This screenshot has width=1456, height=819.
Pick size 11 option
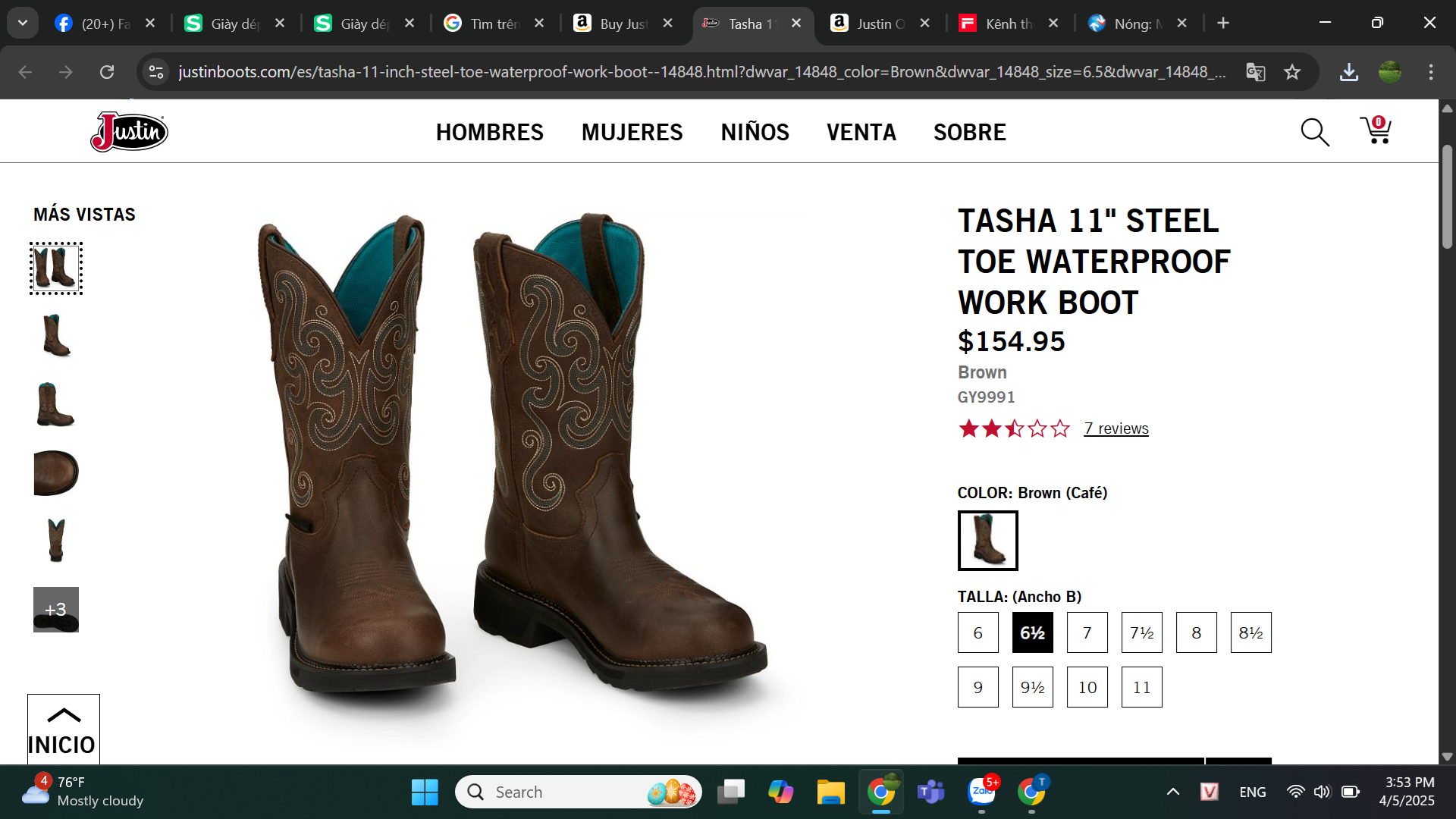coord(1141,687)
